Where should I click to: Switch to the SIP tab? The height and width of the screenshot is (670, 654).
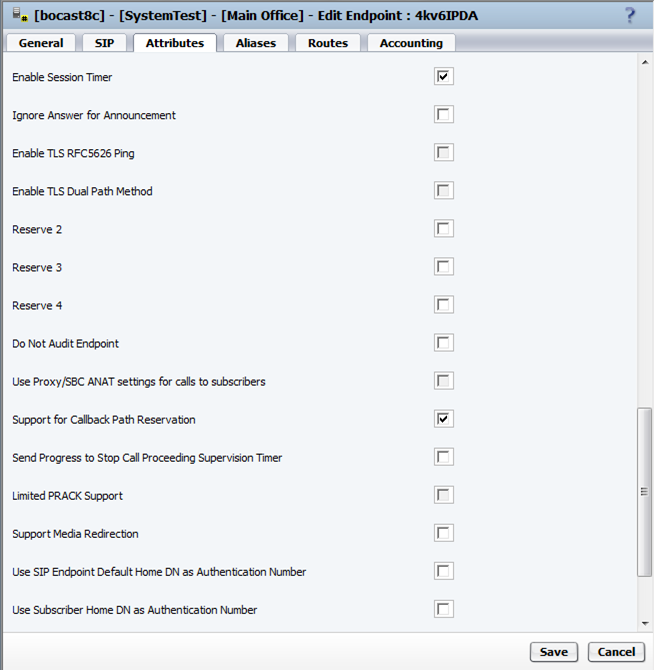104,43
